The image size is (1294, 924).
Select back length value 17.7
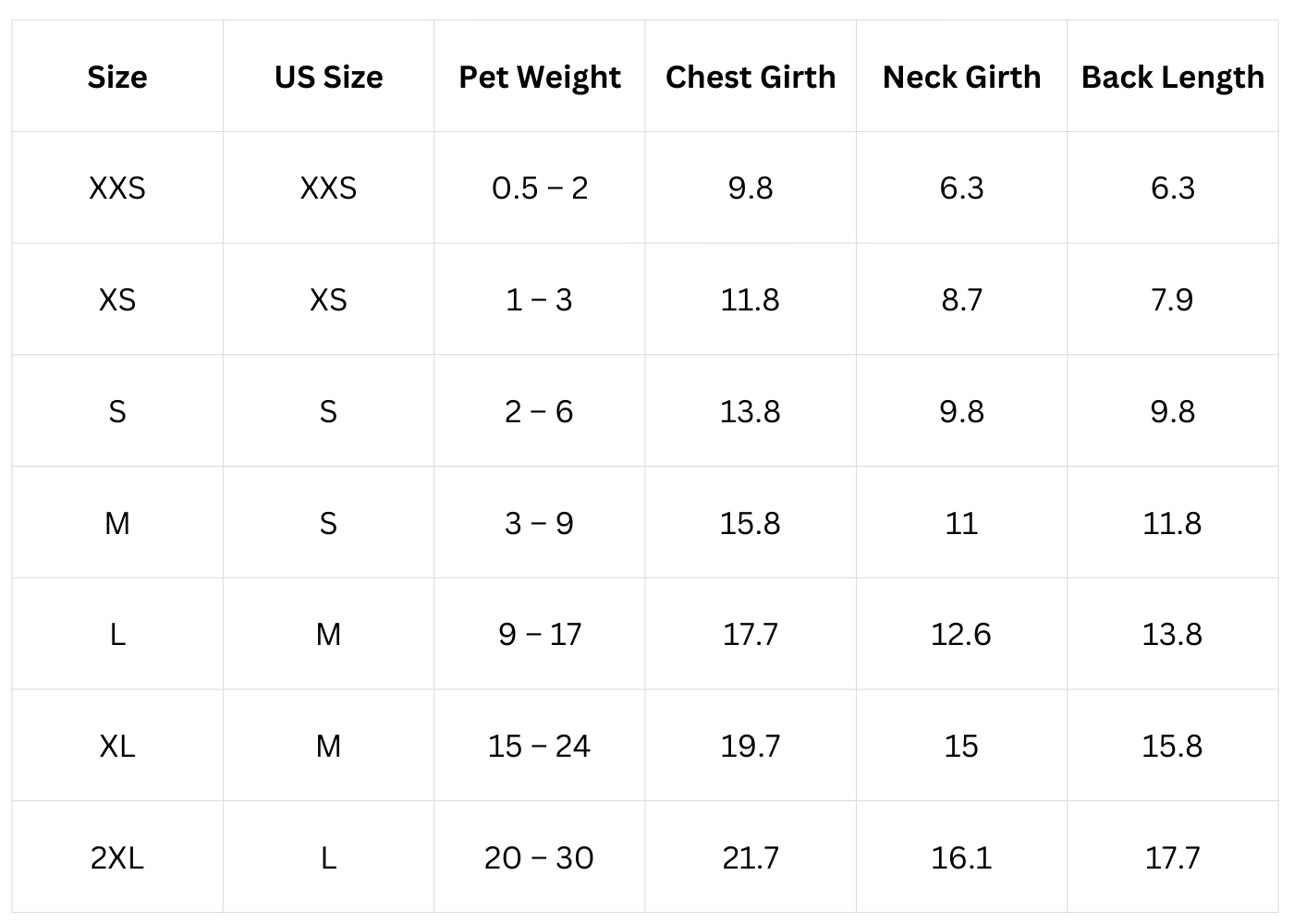(1173, 858)
